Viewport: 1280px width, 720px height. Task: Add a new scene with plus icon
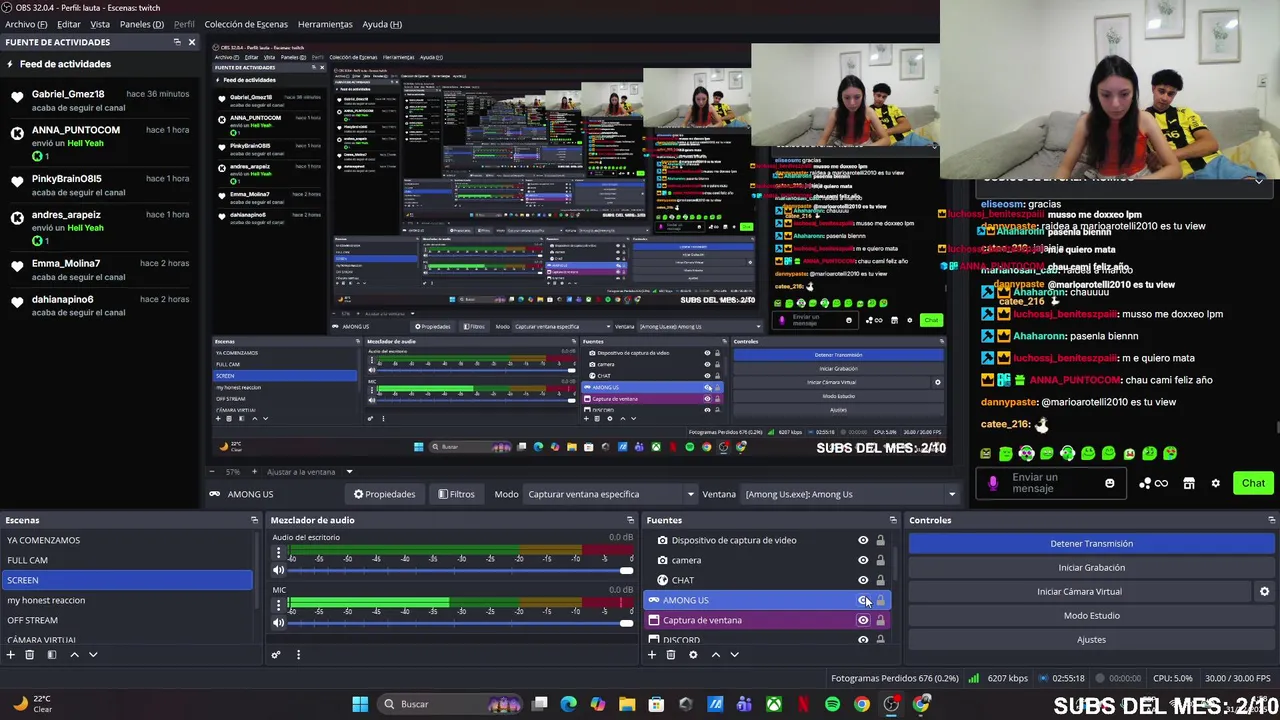[x=11, y=655]
